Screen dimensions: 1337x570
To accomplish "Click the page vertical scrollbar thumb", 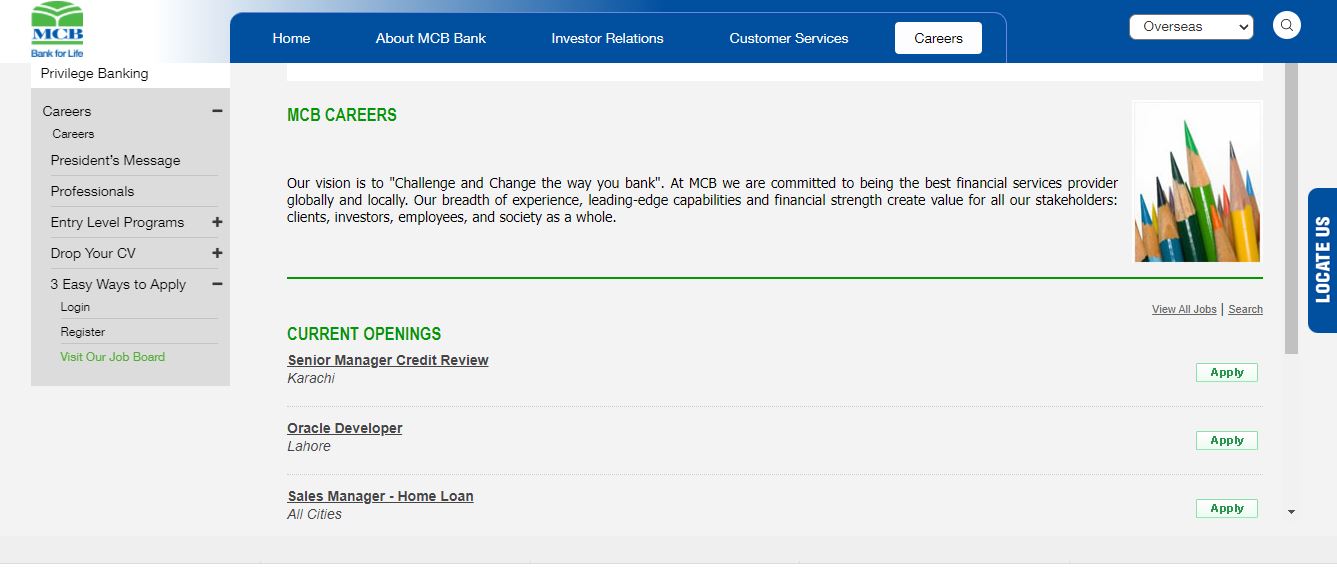I will (x=1291, y=208).
